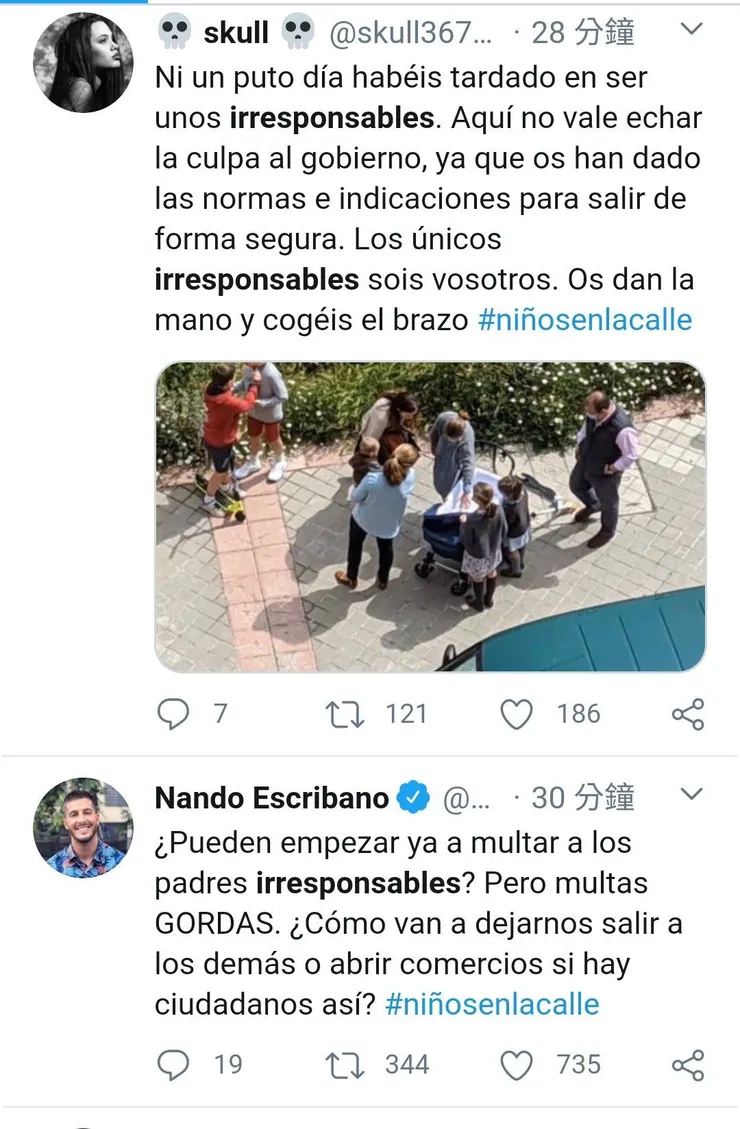Open #niñosenlacalle hashtag in Nando's tweet
The width and height of the screenshot is (740, 1129).
point(492,1004)
